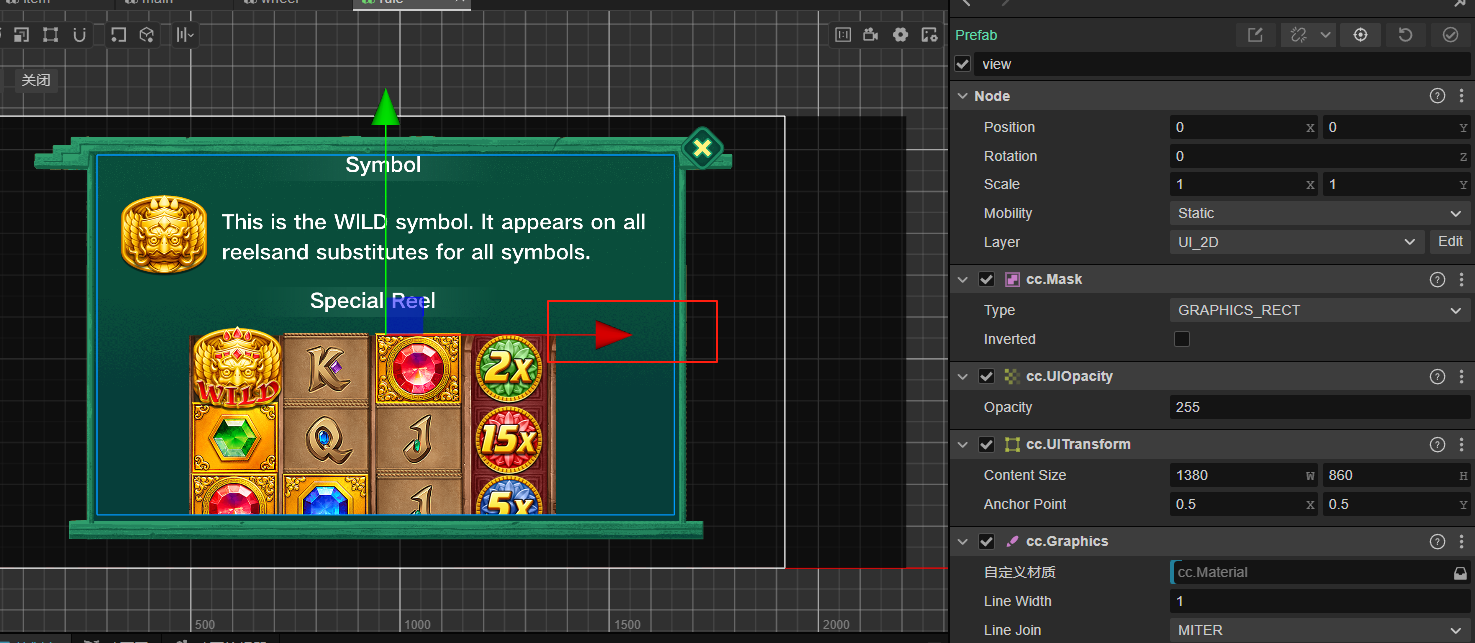Click the node name field 'view'

pos(1222,64)
